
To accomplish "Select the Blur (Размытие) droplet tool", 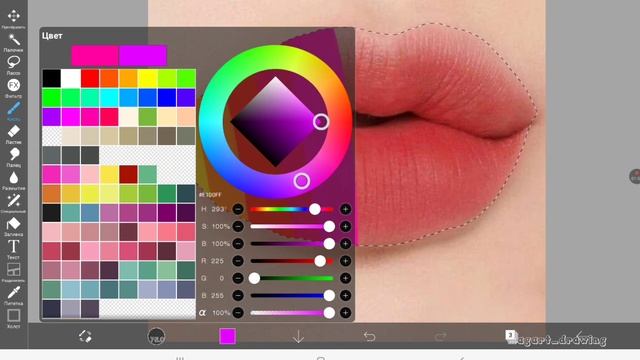I will pyautogui.click(x=13, y=178).
